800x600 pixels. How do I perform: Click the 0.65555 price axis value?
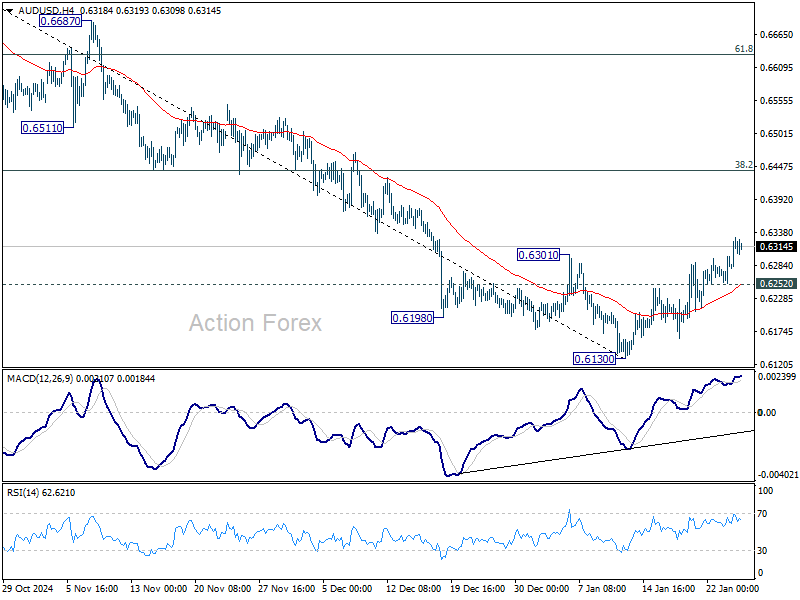(777, 101)
